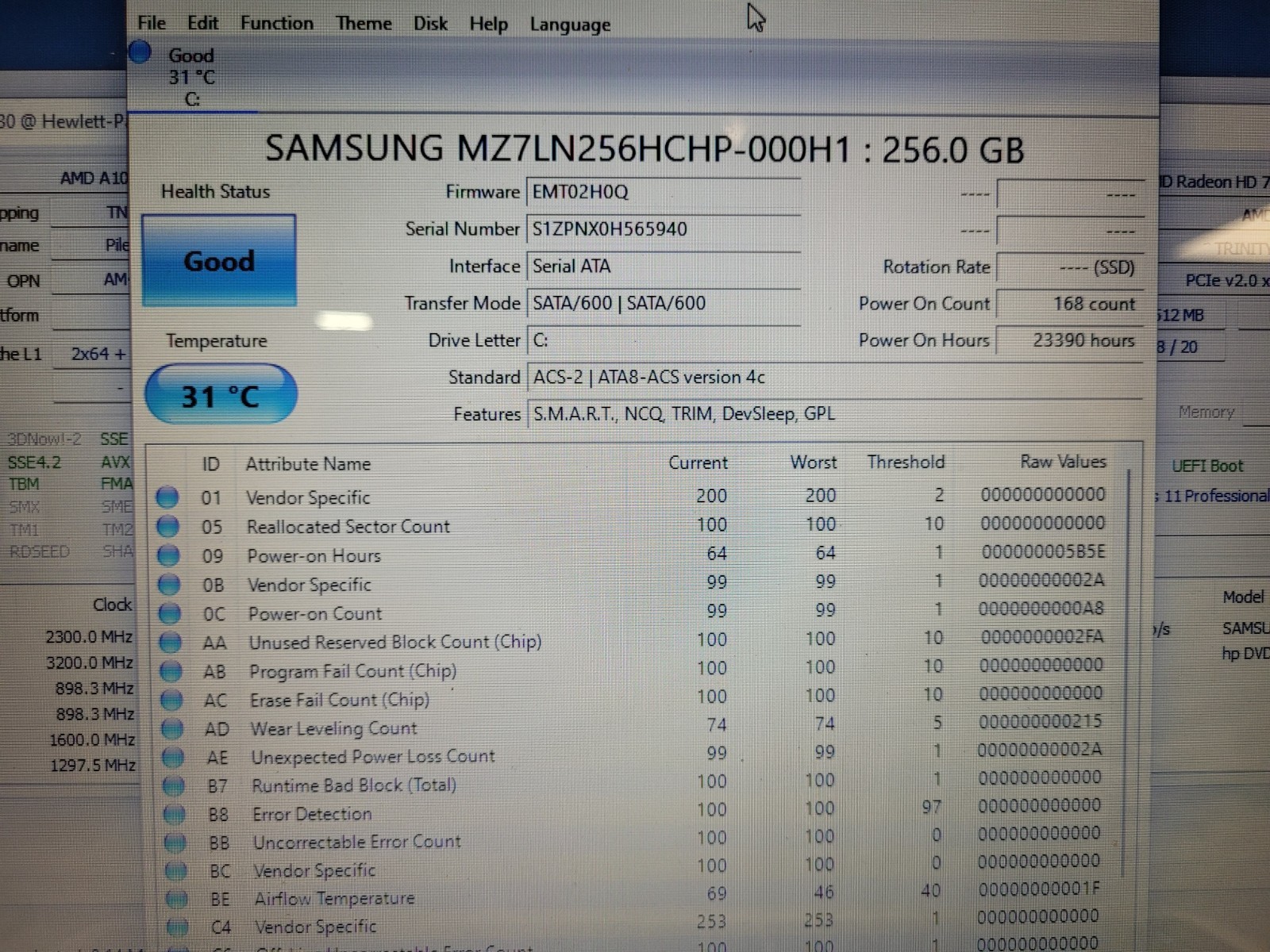Image resolution: width=1270 pixels, height=952 pixels.
Task: Click status icon for Uncorrectable Error Count
Action: 175,843
